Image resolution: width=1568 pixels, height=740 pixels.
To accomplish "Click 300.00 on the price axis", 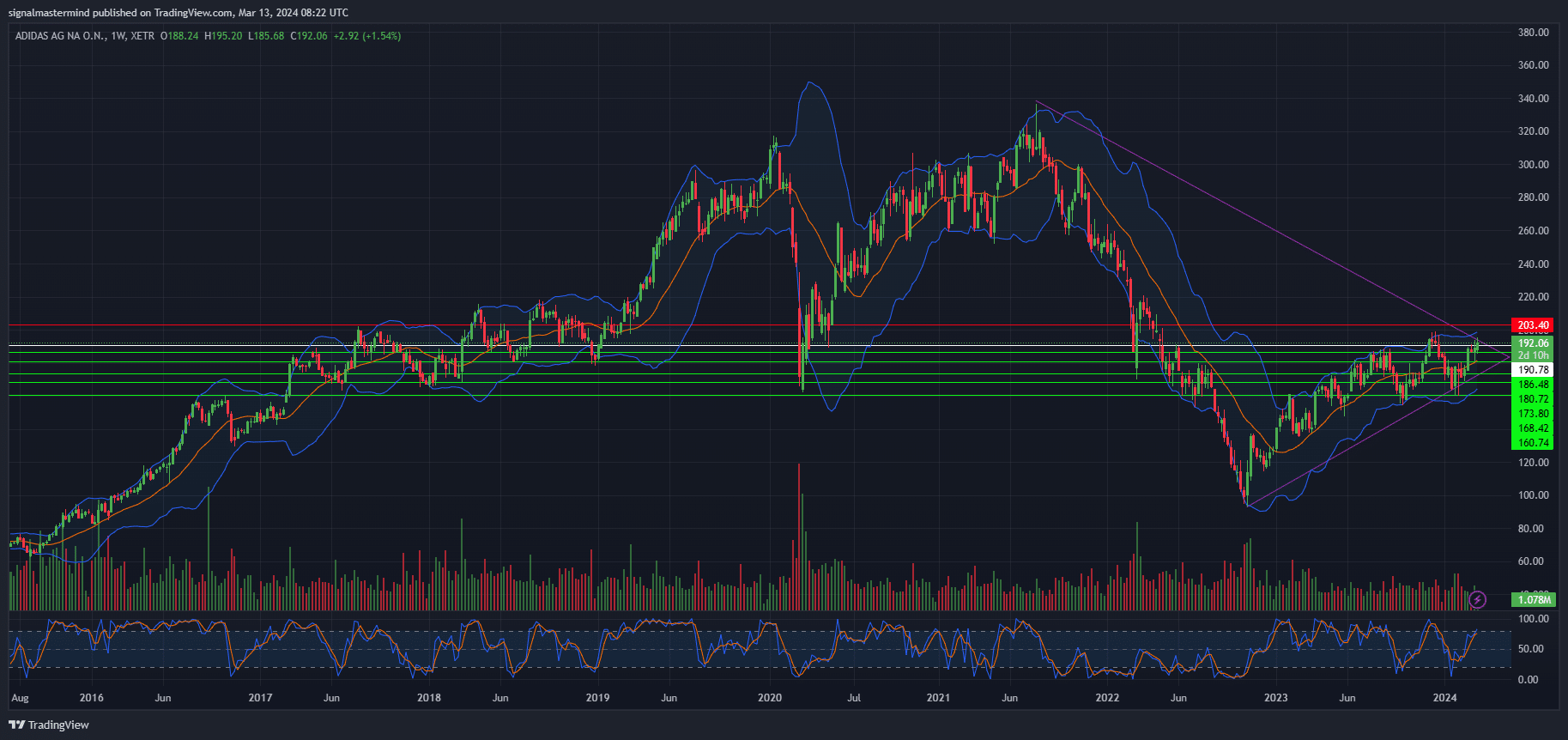I will [1533, 165].
